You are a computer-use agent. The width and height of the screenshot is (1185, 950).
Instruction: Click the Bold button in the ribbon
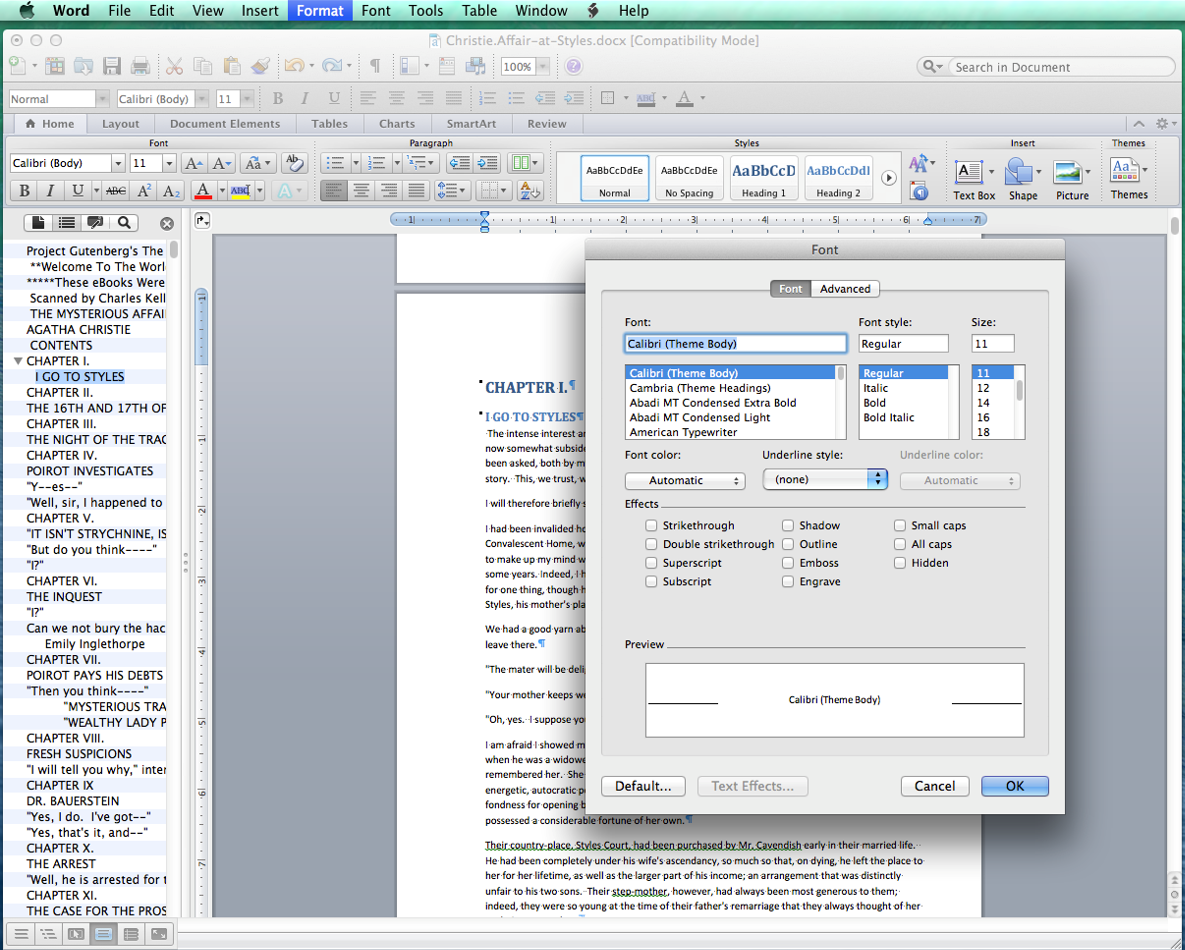click(24, 191)
